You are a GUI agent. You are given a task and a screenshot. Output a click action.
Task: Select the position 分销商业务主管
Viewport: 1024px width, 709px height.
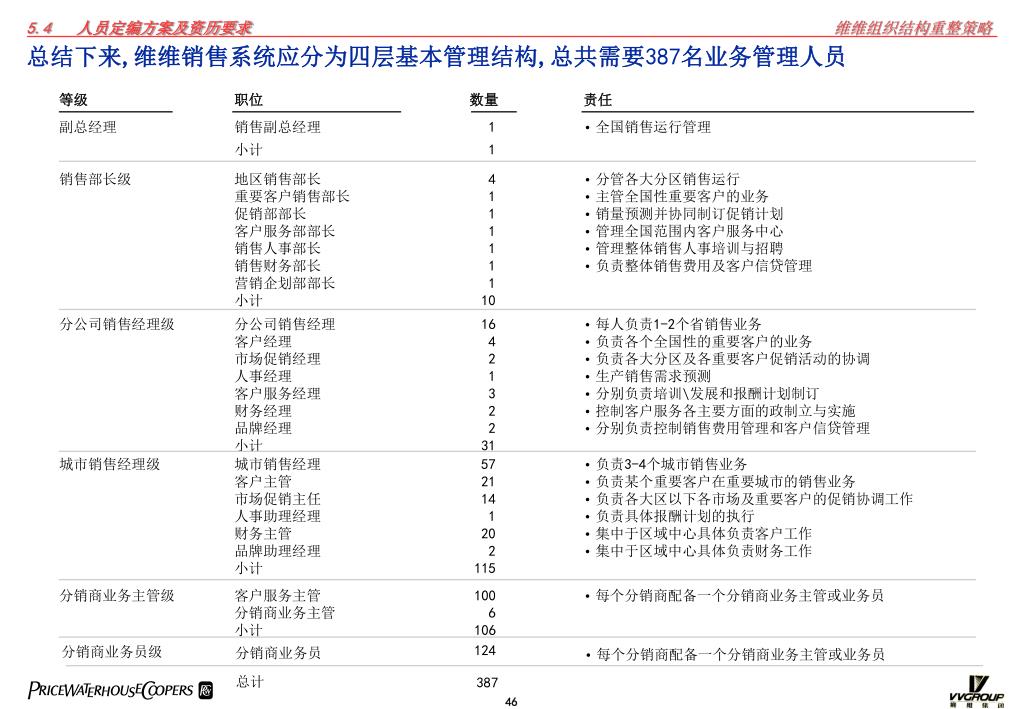[x=285, y=613]
